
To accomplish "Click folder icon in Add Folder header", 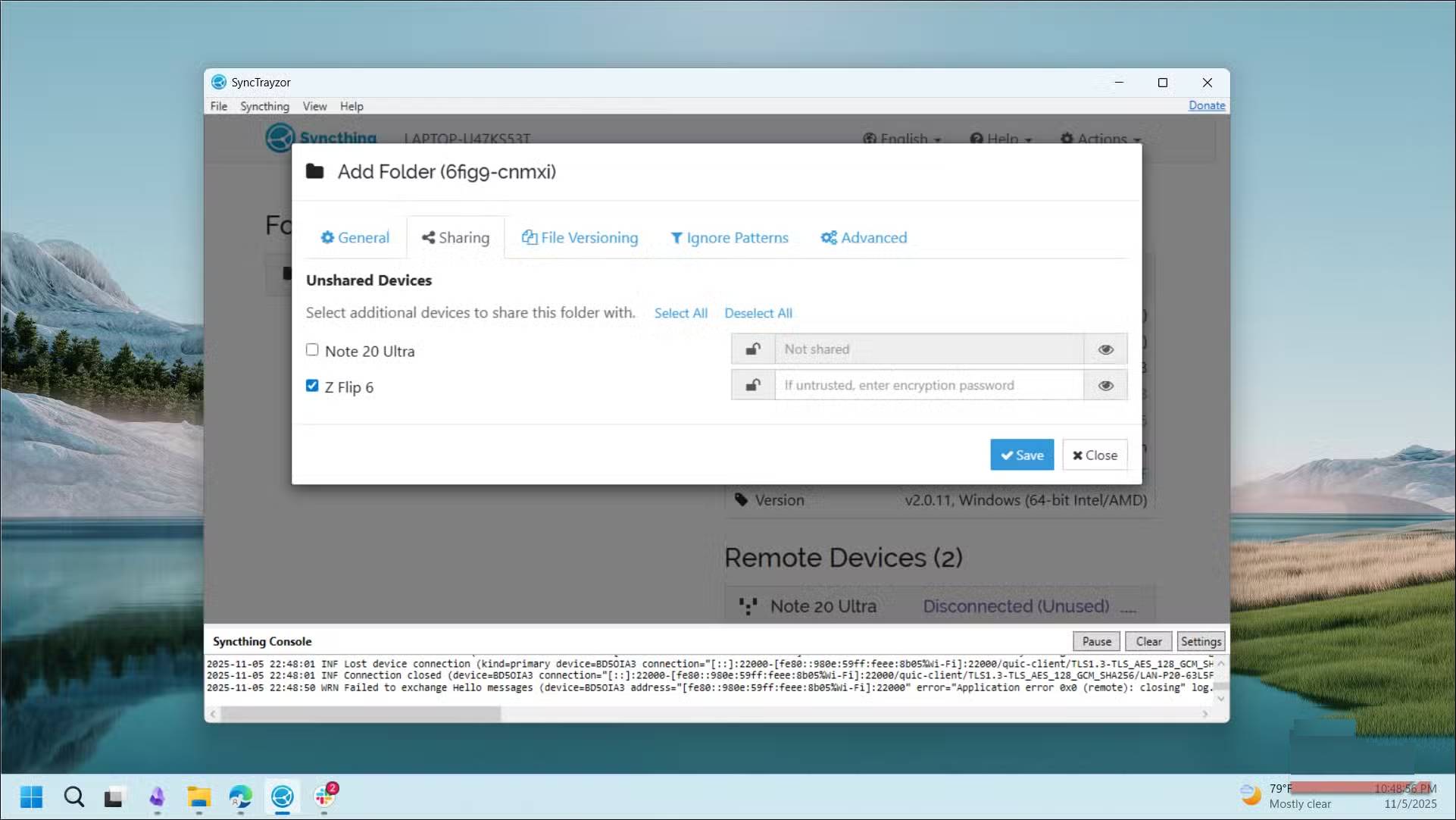I will 314,172.
